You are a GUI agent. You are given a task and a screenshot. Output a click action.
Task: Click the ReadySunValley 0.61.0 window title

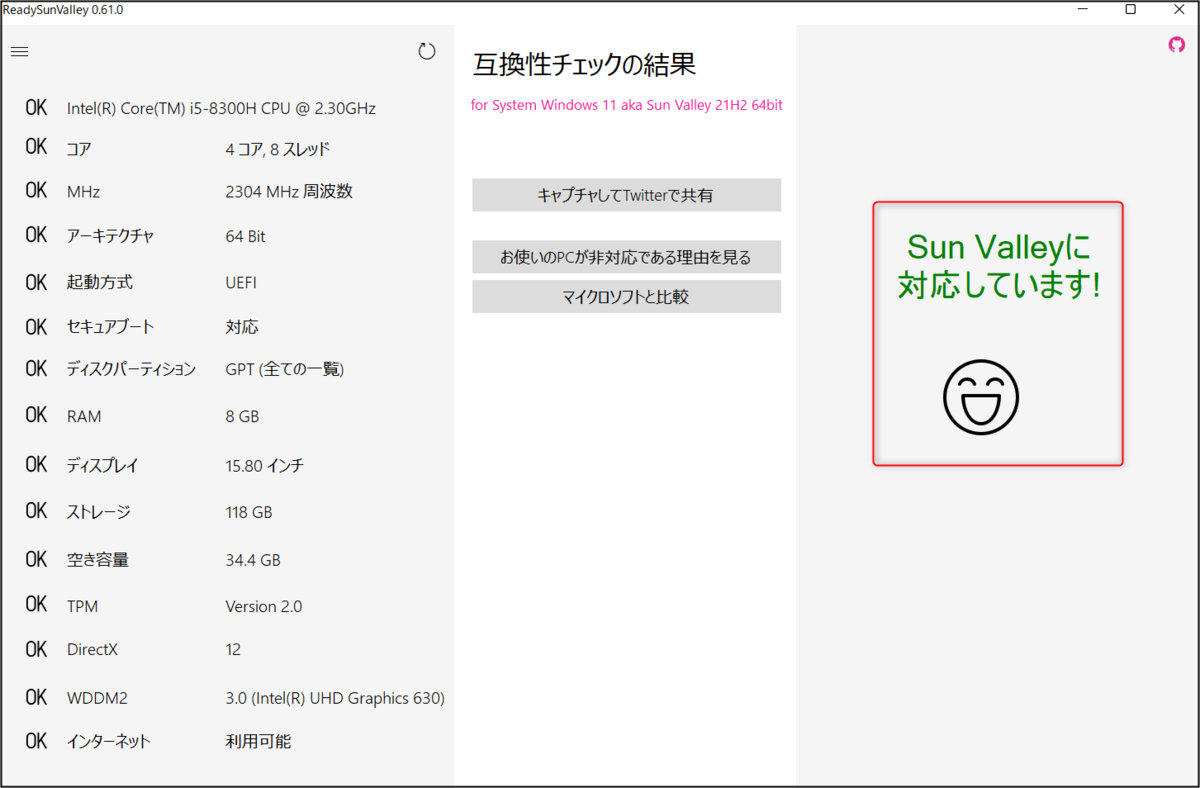pyautogui.click(x=64, y=9)
